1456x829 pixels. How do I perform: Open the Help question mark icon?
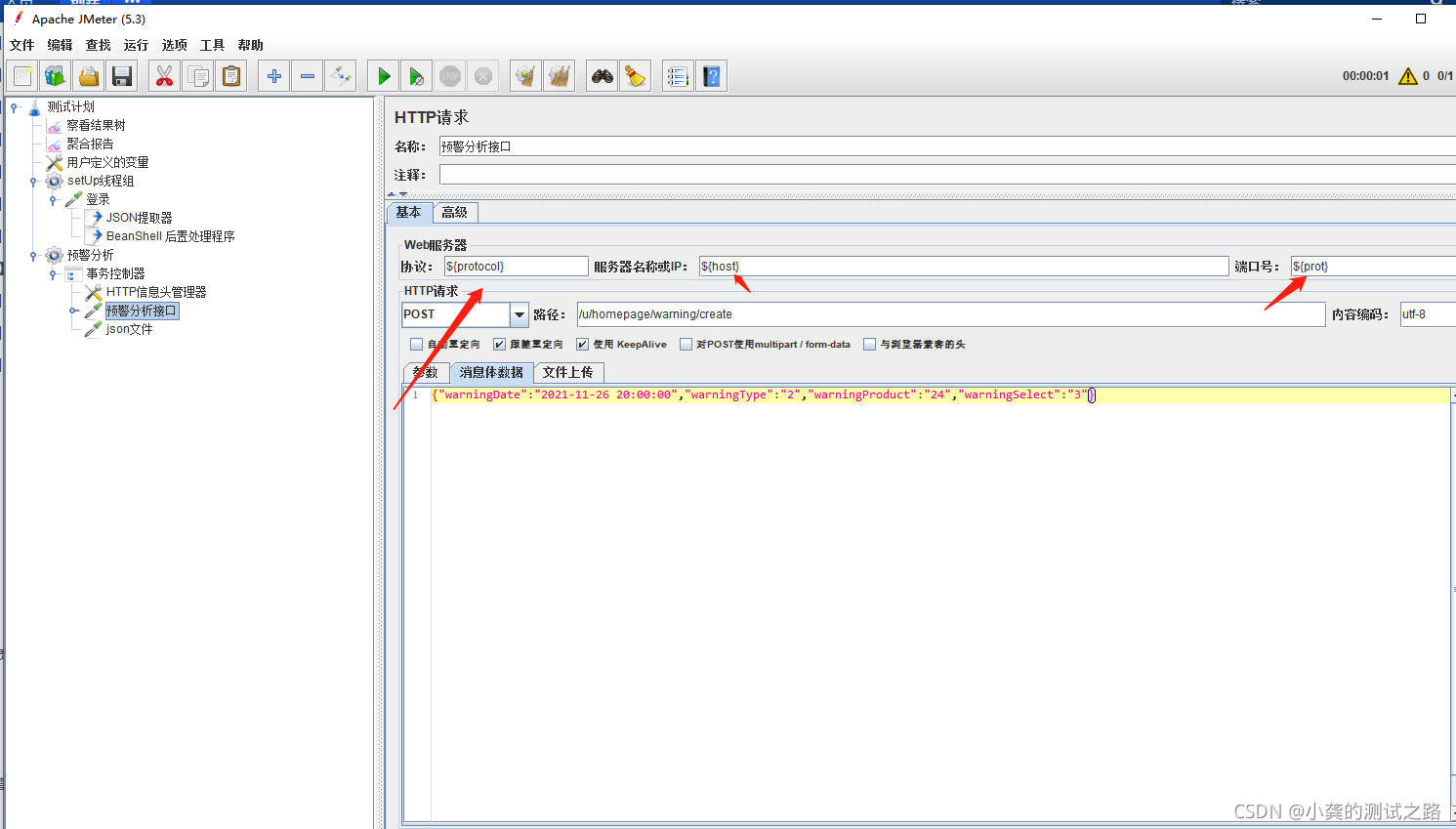click(712, 76)
